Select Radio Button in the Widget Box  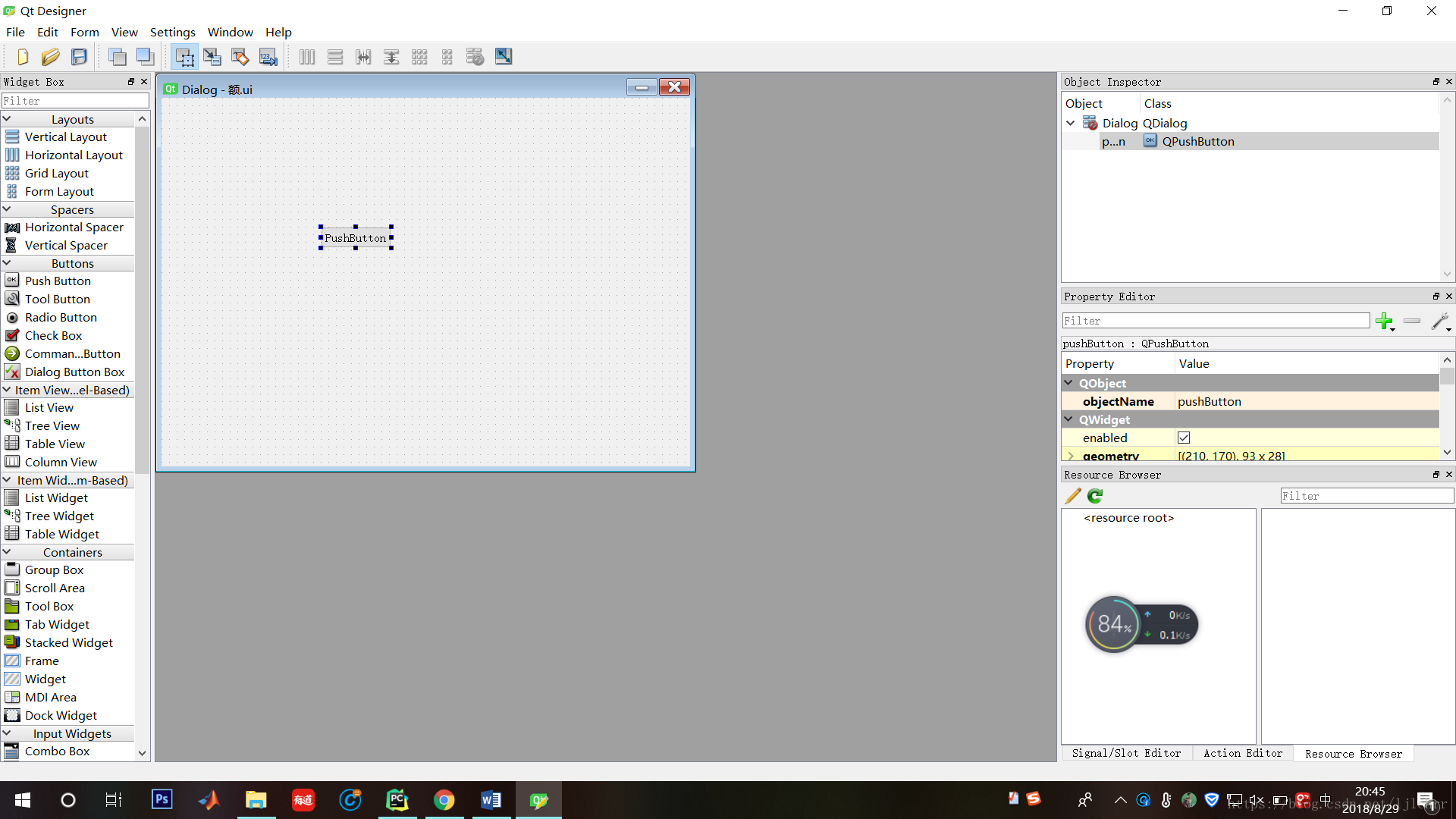coord(61,317)
